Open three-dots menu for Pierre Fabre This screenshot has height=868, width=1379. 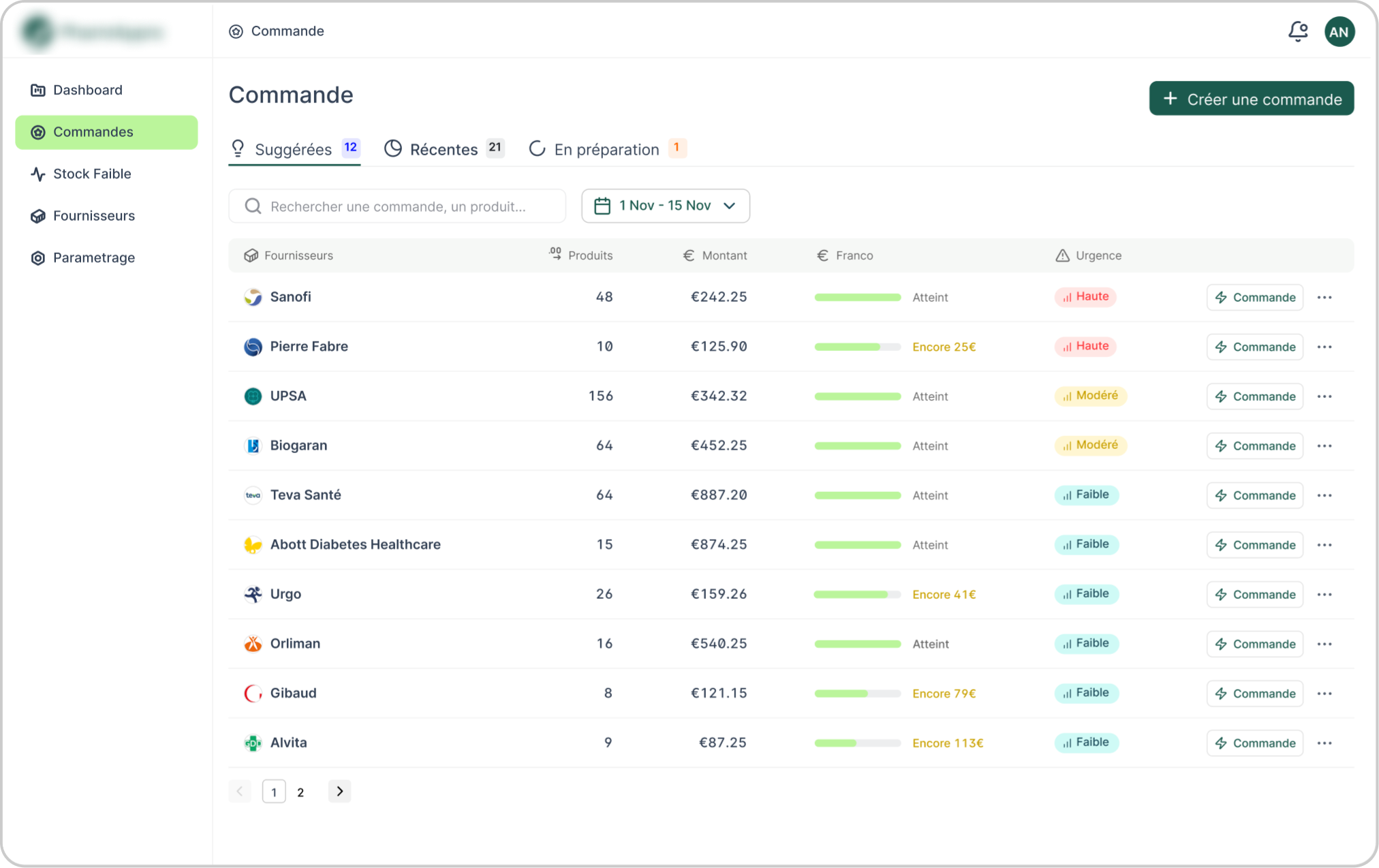coord(1324,347)
